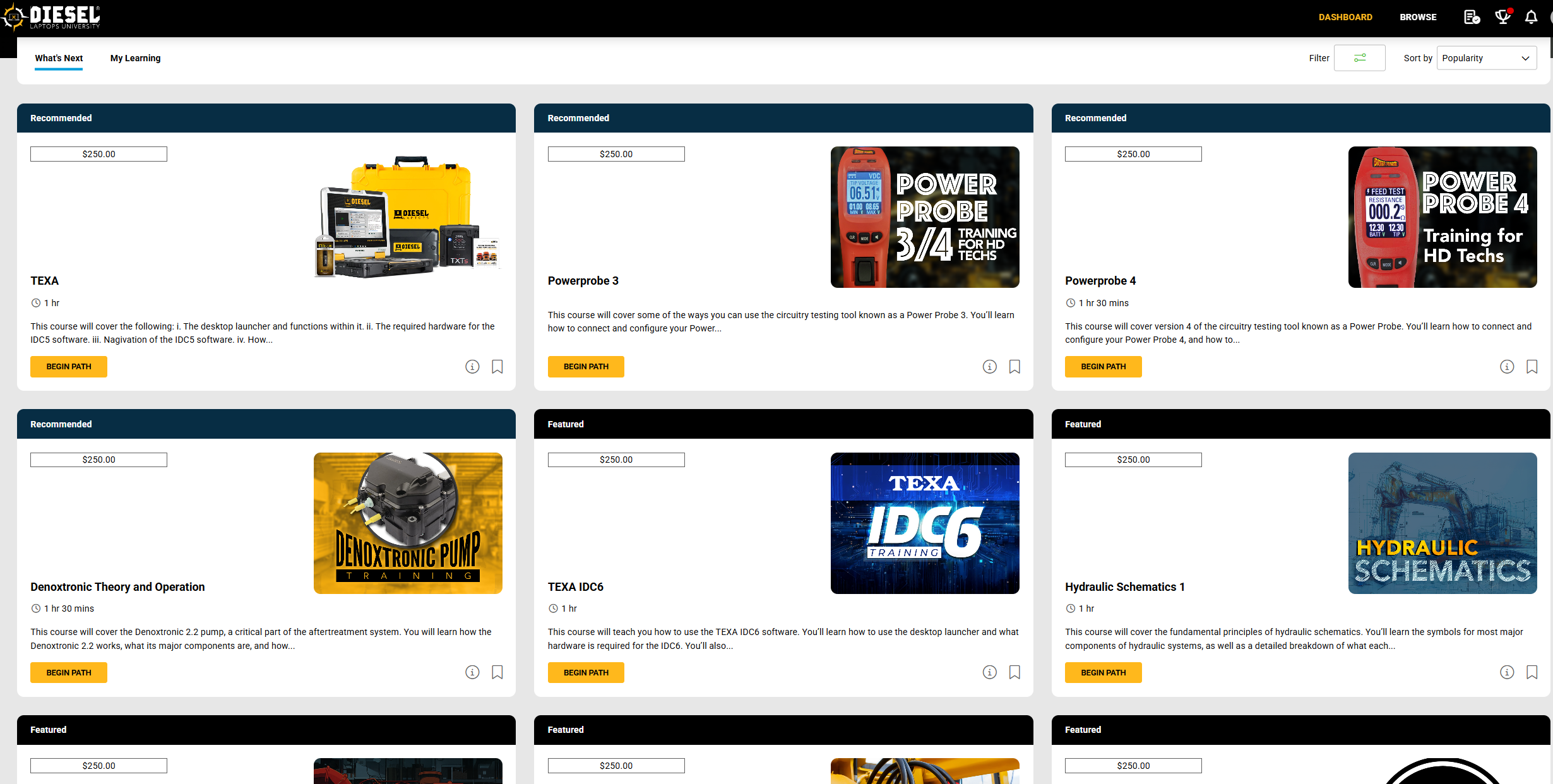
Task: Open the TEXA IDC6 training thumbnail
Action: click(925, 523)
